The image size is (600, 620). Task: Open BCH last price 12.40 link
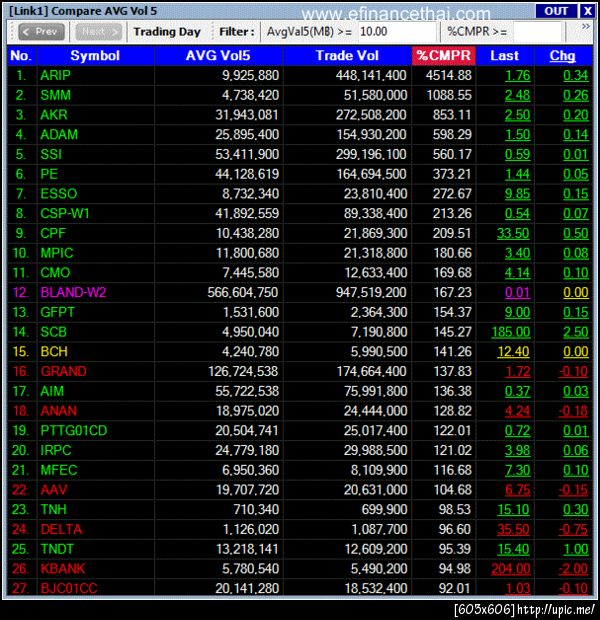(513, 352)
